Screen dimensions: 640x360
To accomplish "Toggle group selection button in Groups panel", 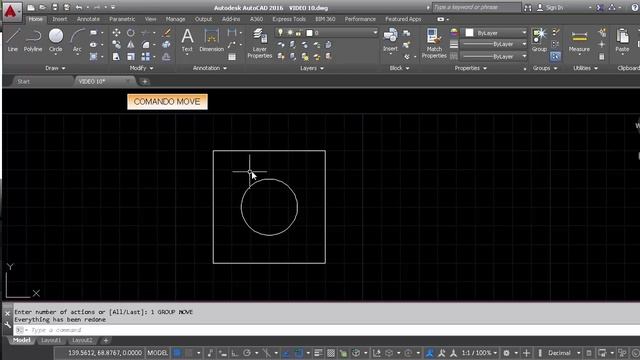I will (x=555, y=56).
